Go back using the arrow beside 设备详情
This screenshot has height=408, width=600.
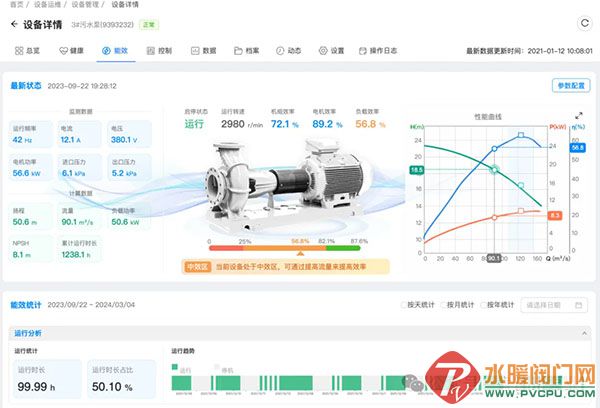[15, 24]
